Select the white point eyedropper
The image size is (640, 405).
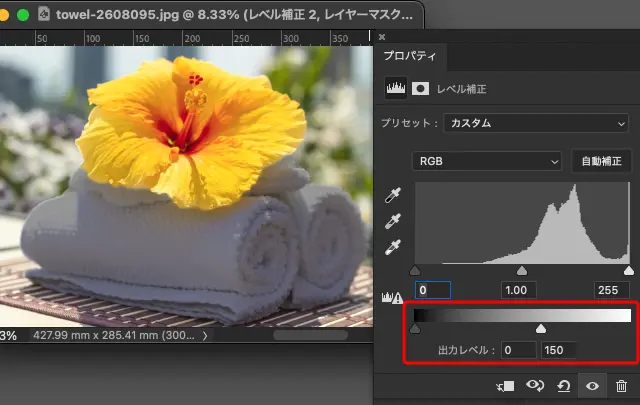[395, 246]
